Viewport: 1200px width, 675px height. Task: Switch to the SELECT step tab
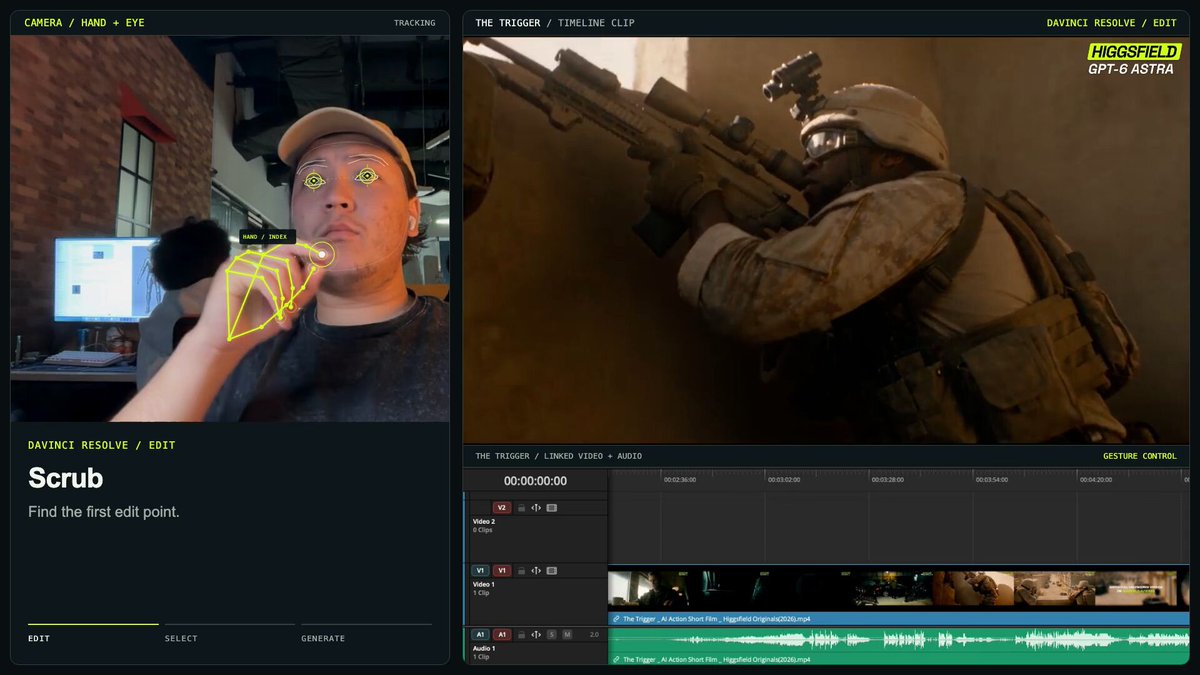181,638
